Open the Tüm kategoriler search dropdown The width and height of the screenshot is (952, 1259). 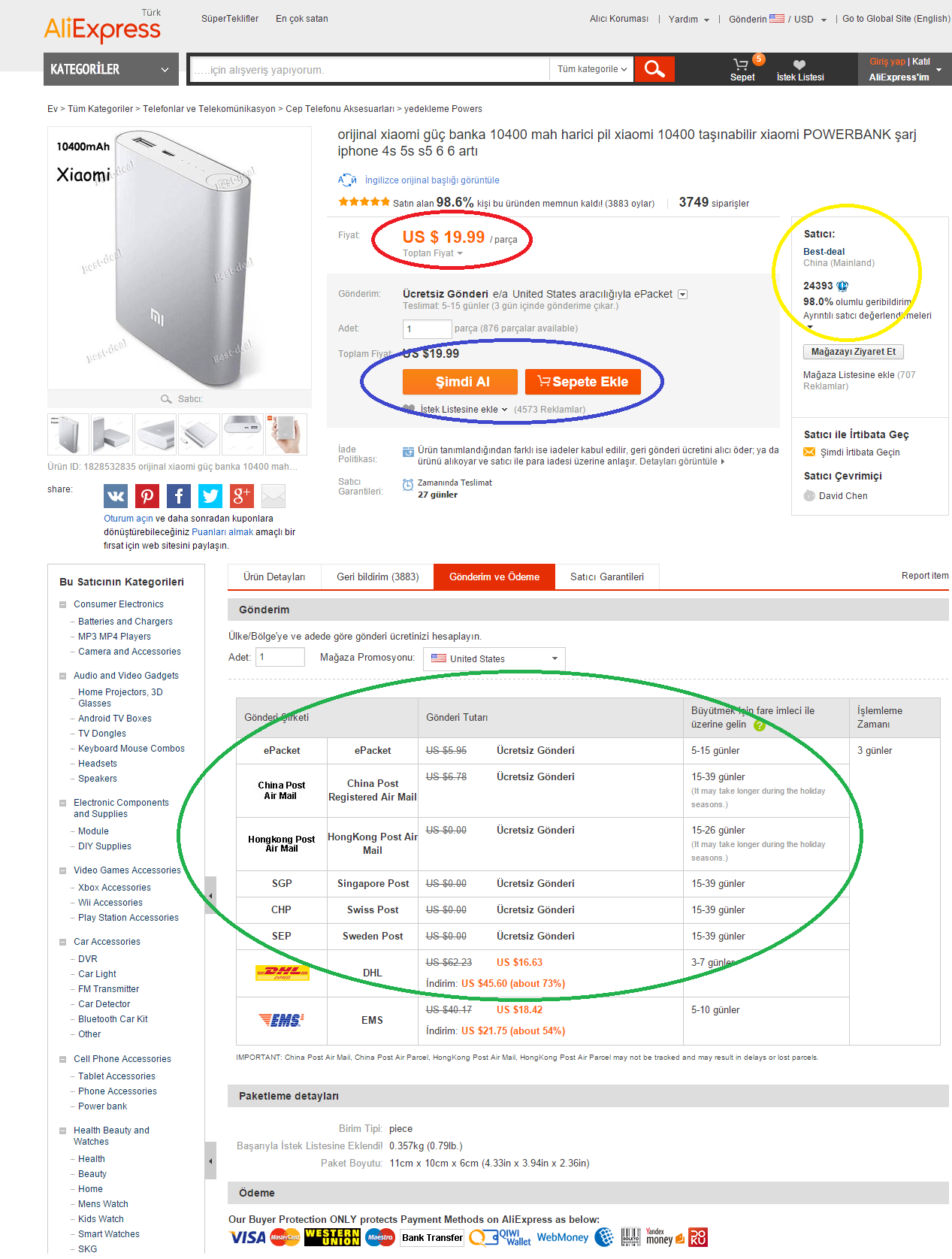pyautogui.click(x=592, y=69)
